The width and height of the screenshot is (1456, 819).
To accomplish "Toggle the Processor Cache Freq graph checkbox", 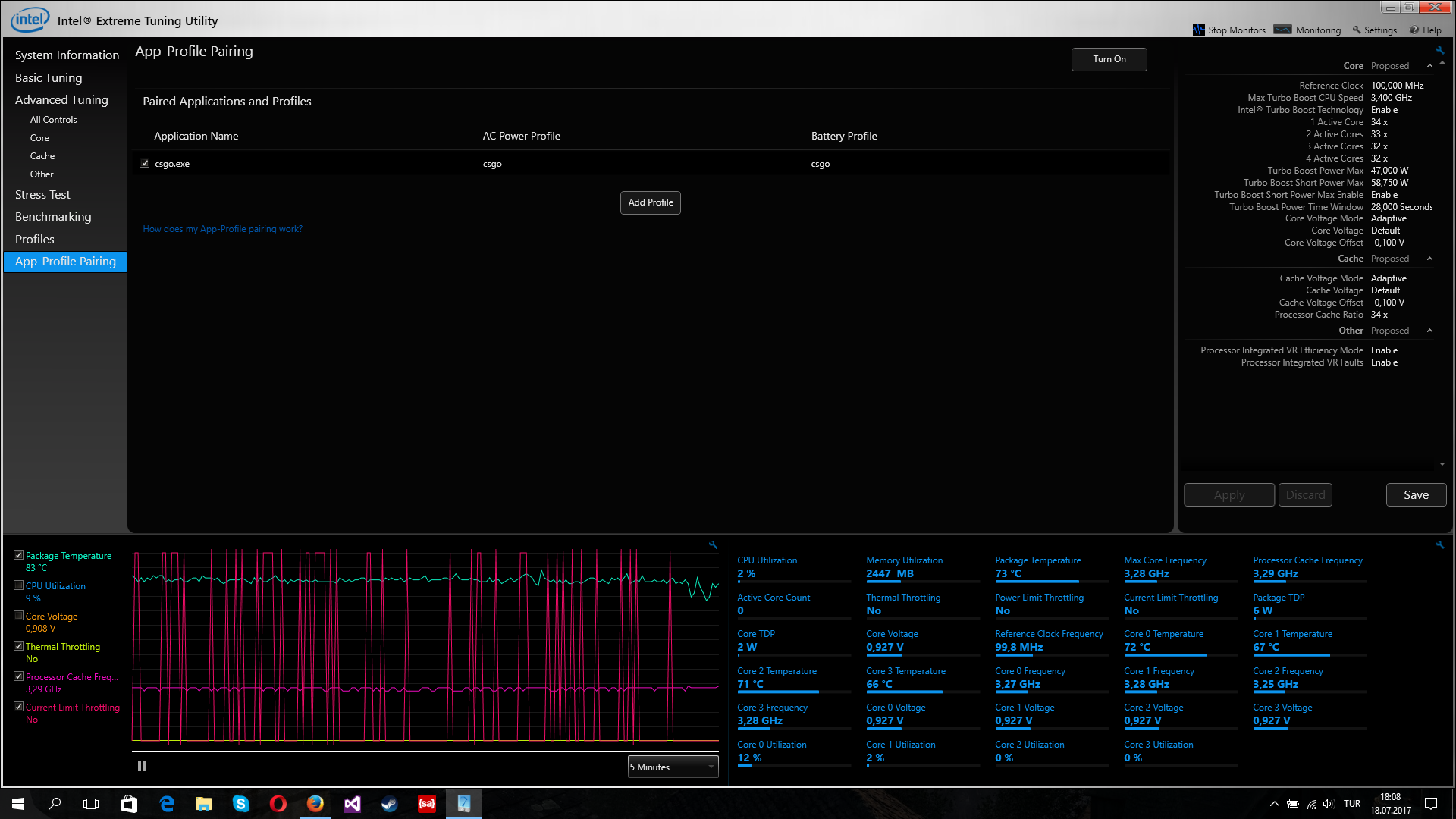I will (19, 676).
